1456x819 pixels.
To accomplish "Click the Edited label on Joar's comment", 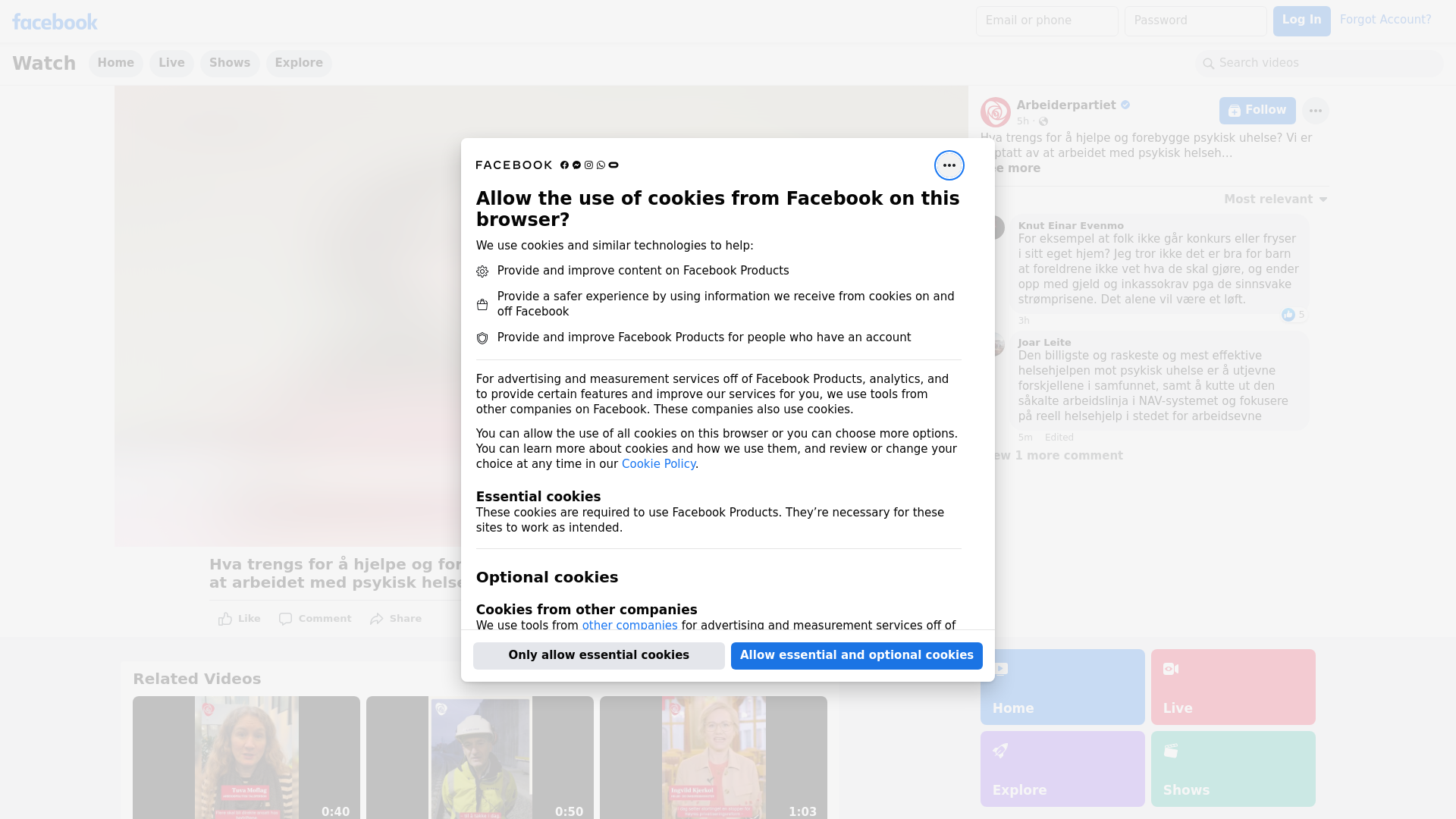I will tap(1059, 438).
